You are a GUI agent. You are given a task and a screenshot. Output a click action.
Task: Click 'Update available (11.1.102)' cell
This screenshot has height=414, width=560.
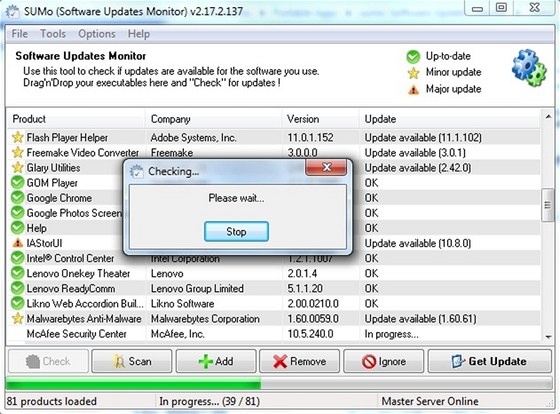click(423, 138)
